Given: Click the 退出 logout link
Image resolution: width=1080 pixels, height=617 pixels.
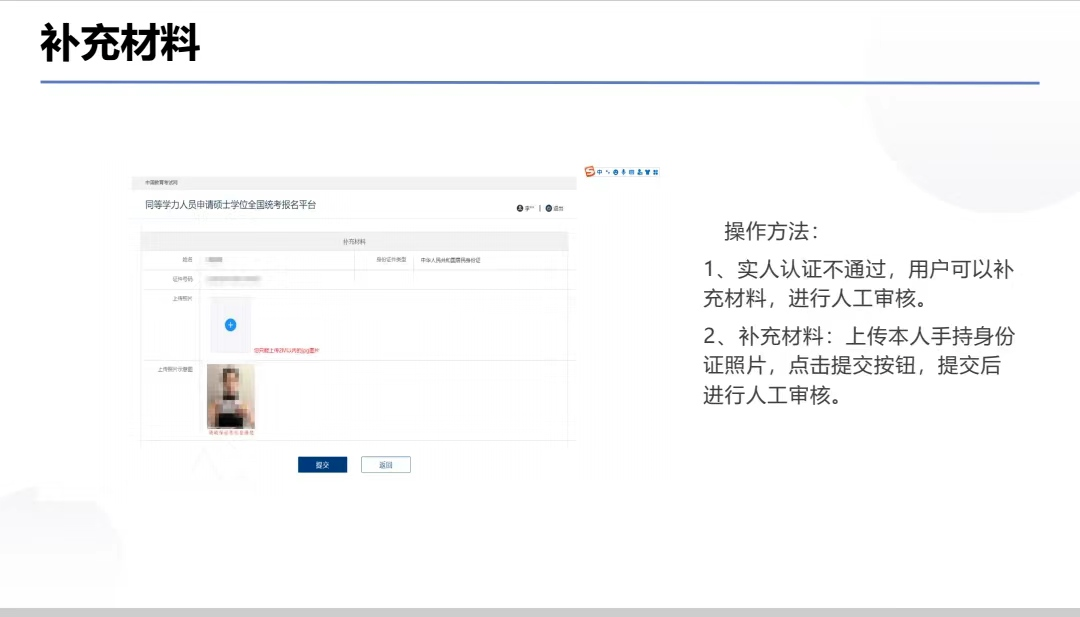Looking at the screenshot, I should tap(557, 208).
